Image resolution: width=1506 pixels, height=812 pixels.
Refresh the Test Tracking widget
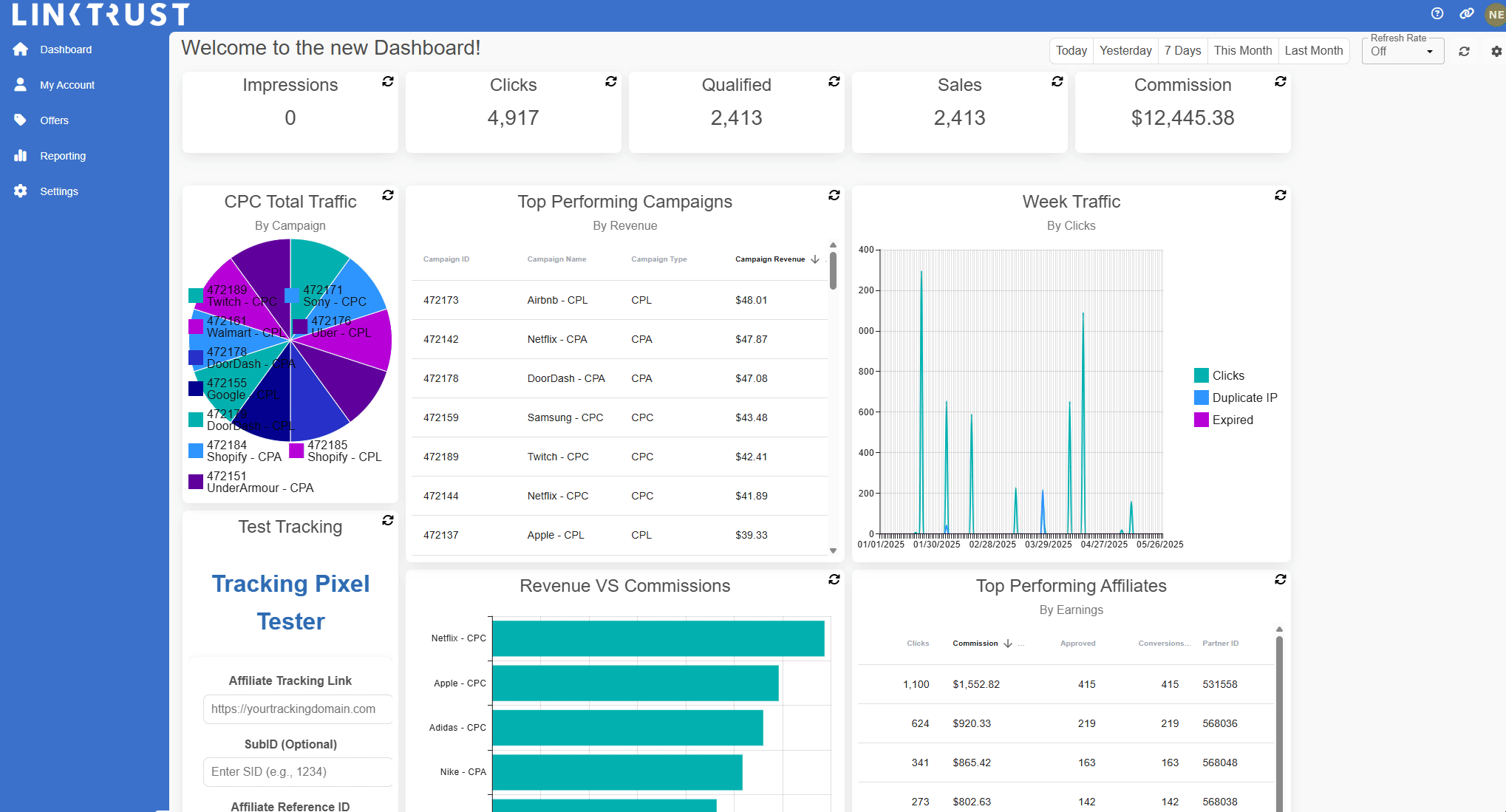pyautogui.click(x=388, y=520)
